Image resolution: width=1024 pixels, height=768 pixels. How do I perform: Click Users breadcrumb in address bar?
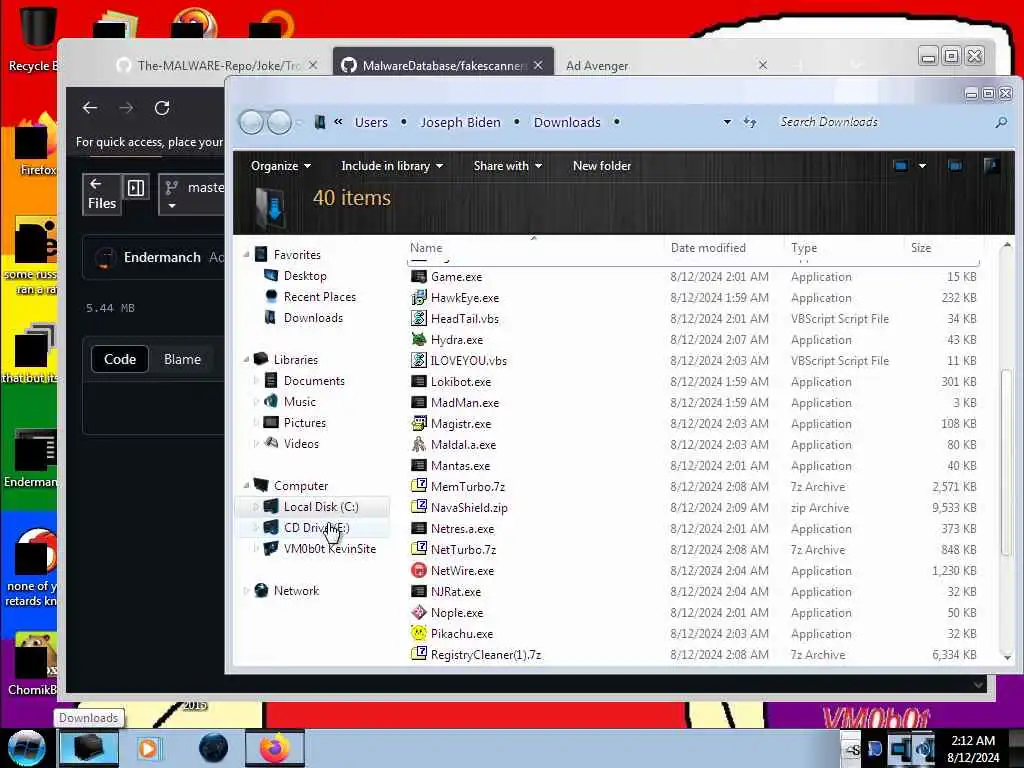371,122
